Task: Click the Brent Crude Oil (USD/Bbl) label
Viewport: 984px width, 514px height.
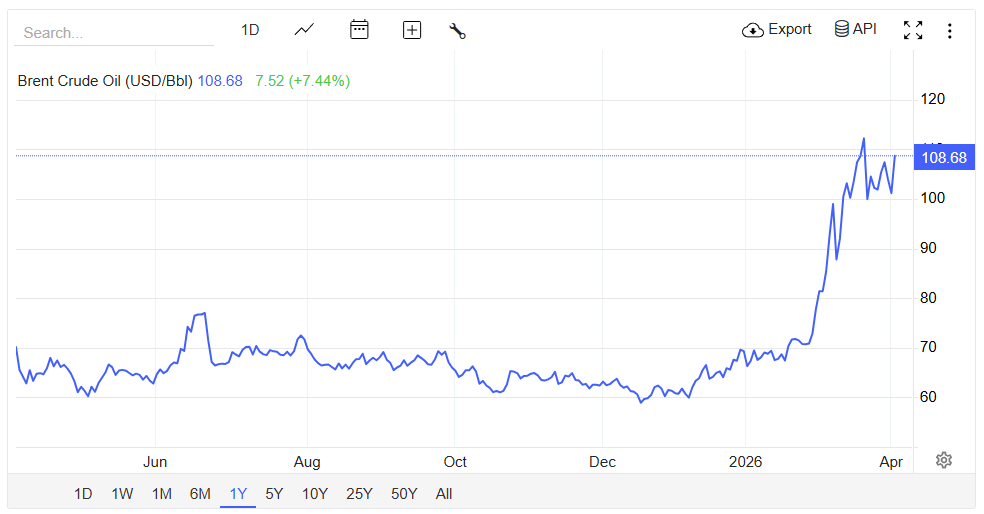Action: (105, 81)
